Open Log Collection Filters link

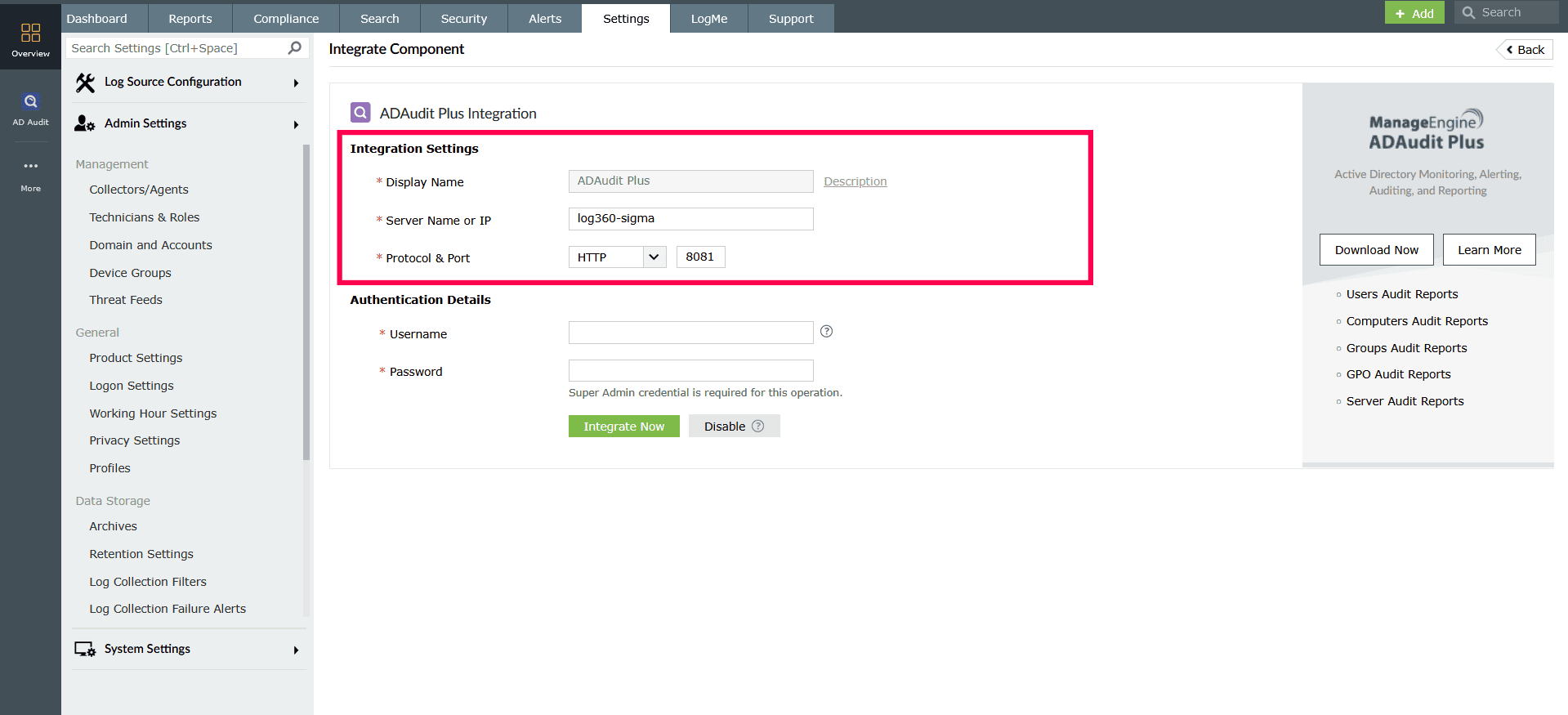point(148,582)
